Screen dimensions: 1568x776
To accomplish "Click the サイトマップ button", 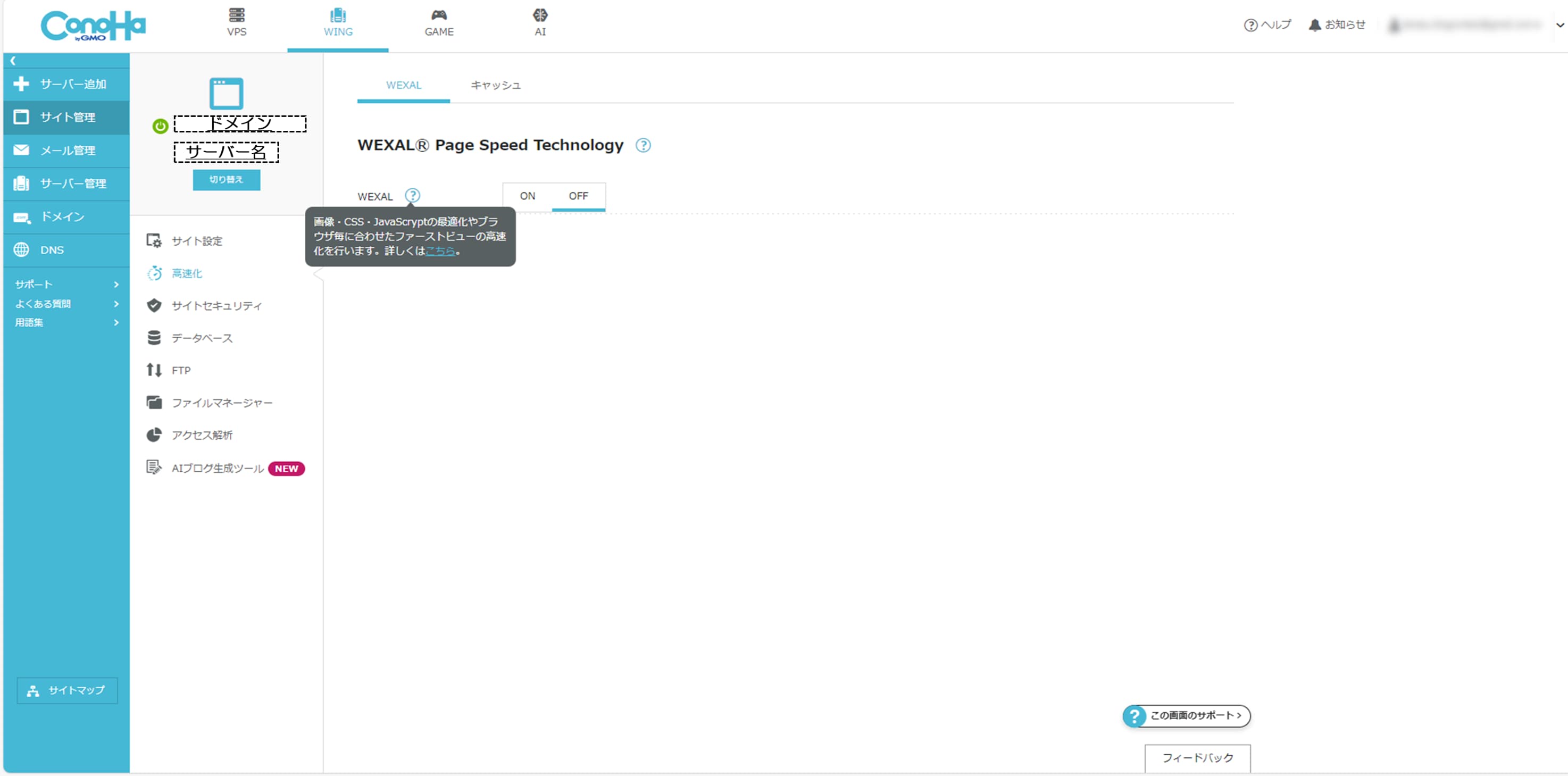I will pyautogui.click(x=67, y=690).
